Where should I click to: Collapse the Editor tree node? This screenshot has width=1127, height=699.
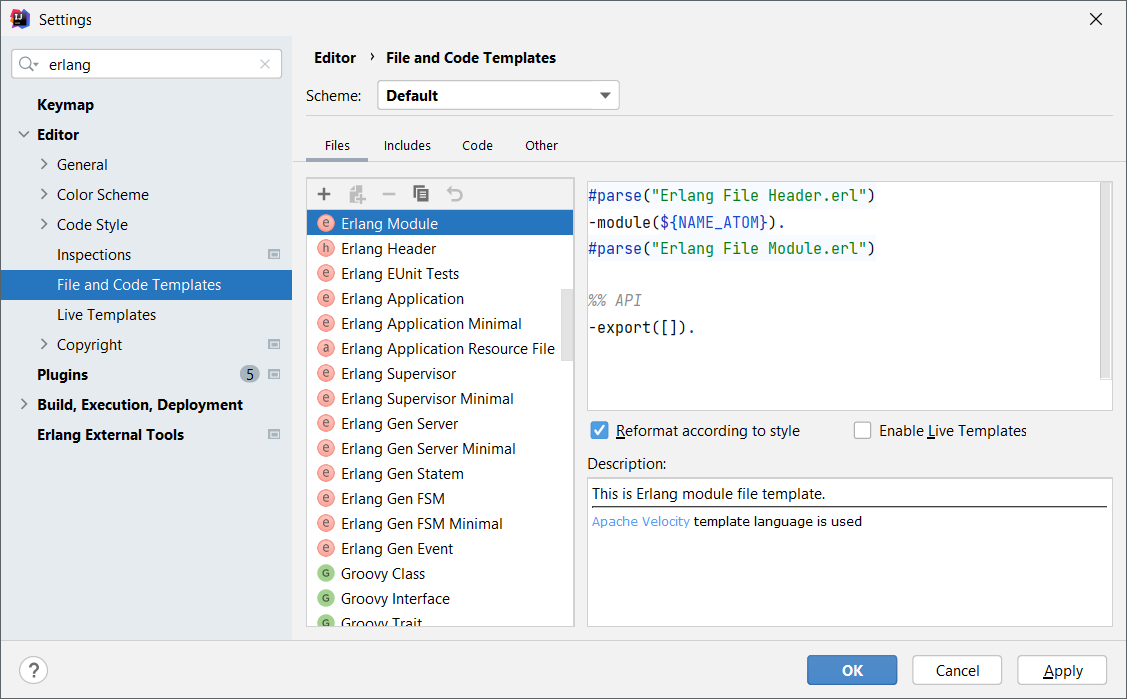pyautogui.click(x=24, y=134)
